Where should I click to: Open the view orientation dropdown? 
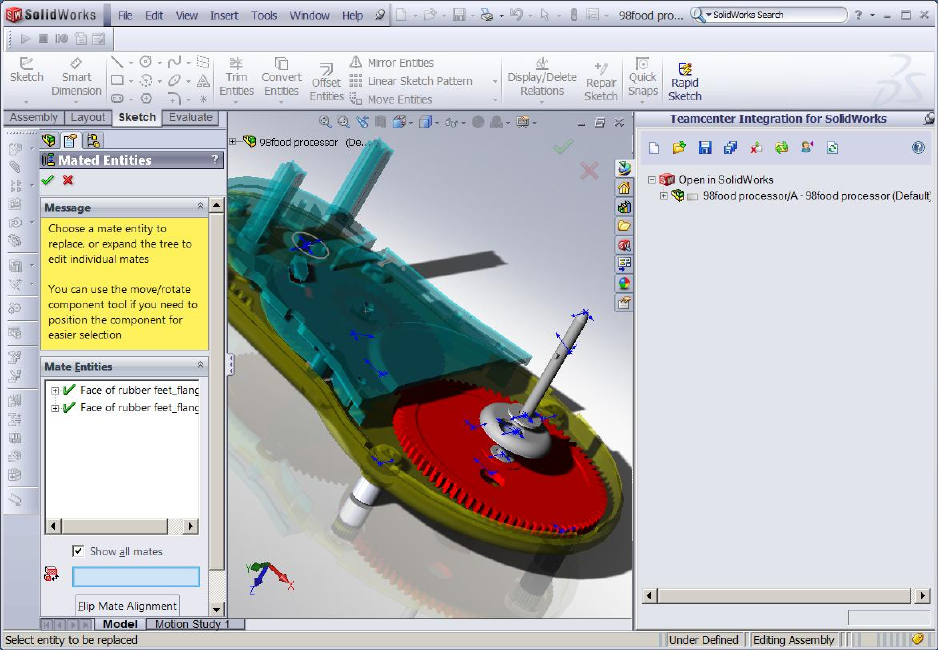point(411,123)
